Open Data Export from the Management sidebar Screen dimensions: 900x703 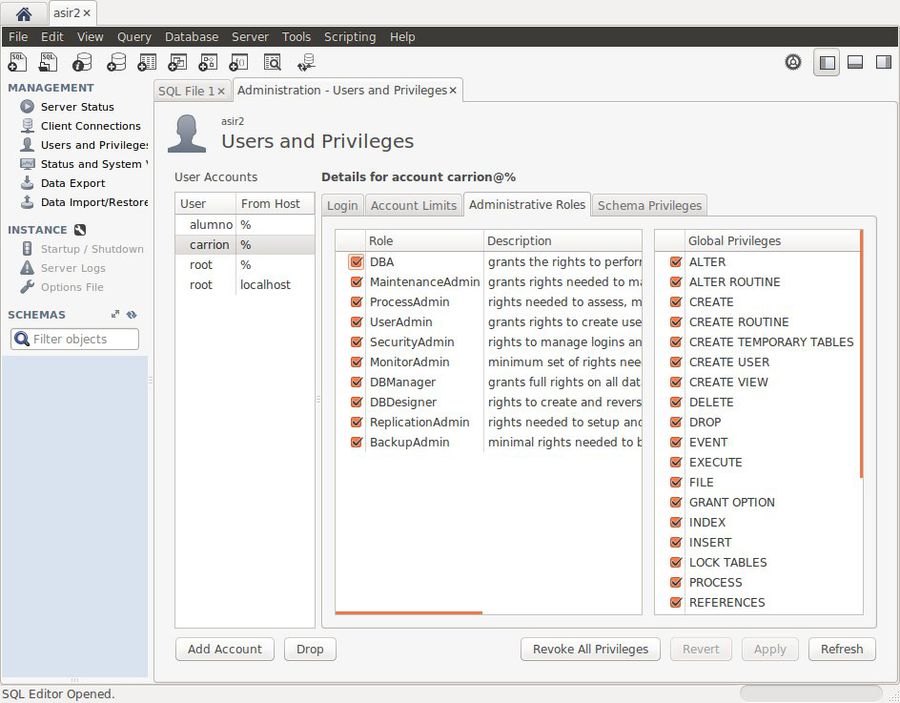pos(74,183)
